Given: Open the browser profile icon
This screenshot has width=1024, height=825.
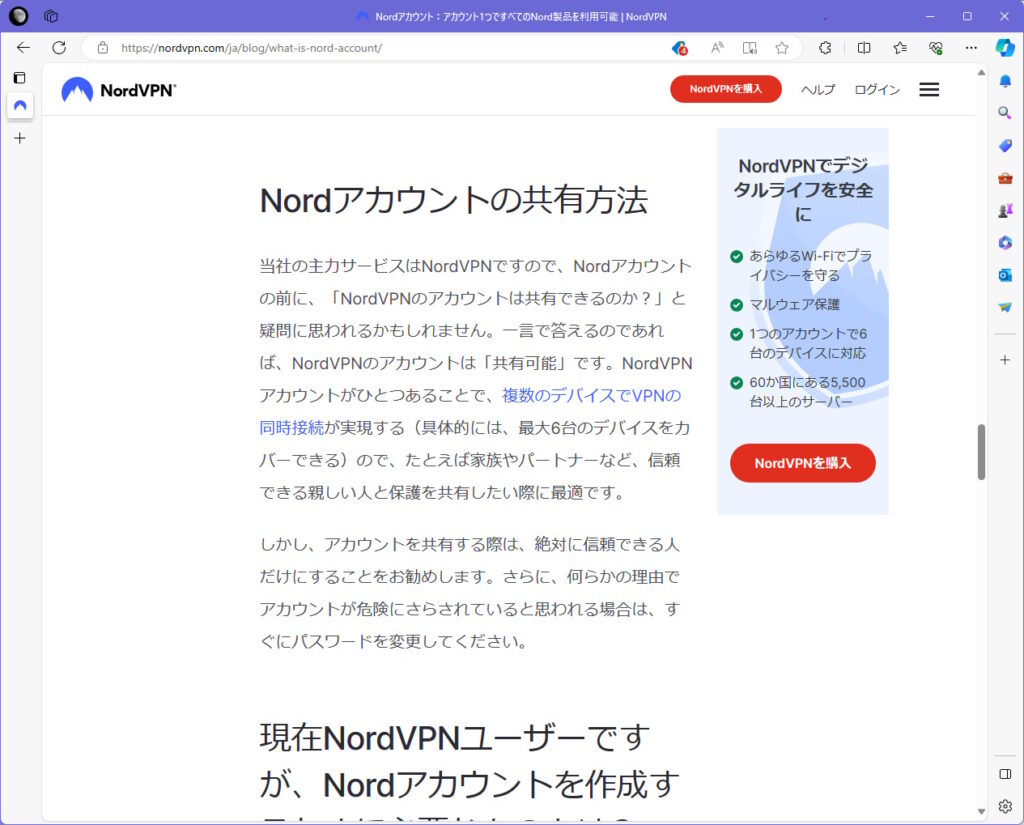Looking at the screenshot, I should tap(18, 16).
